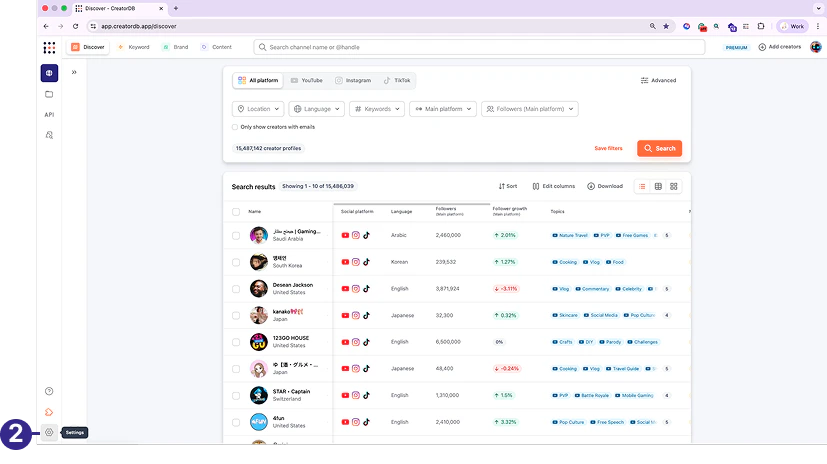The height and width of the screenshot is (464, 827).
Task: Switch to table grid view layout
Action: click(x=658, y=186)
